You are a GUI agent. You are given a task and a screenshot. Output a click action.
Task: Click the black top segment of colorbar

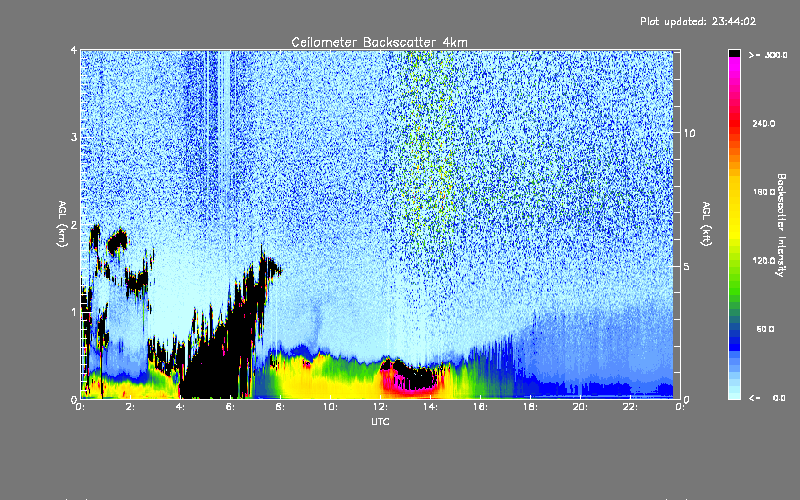pos(734,53)
